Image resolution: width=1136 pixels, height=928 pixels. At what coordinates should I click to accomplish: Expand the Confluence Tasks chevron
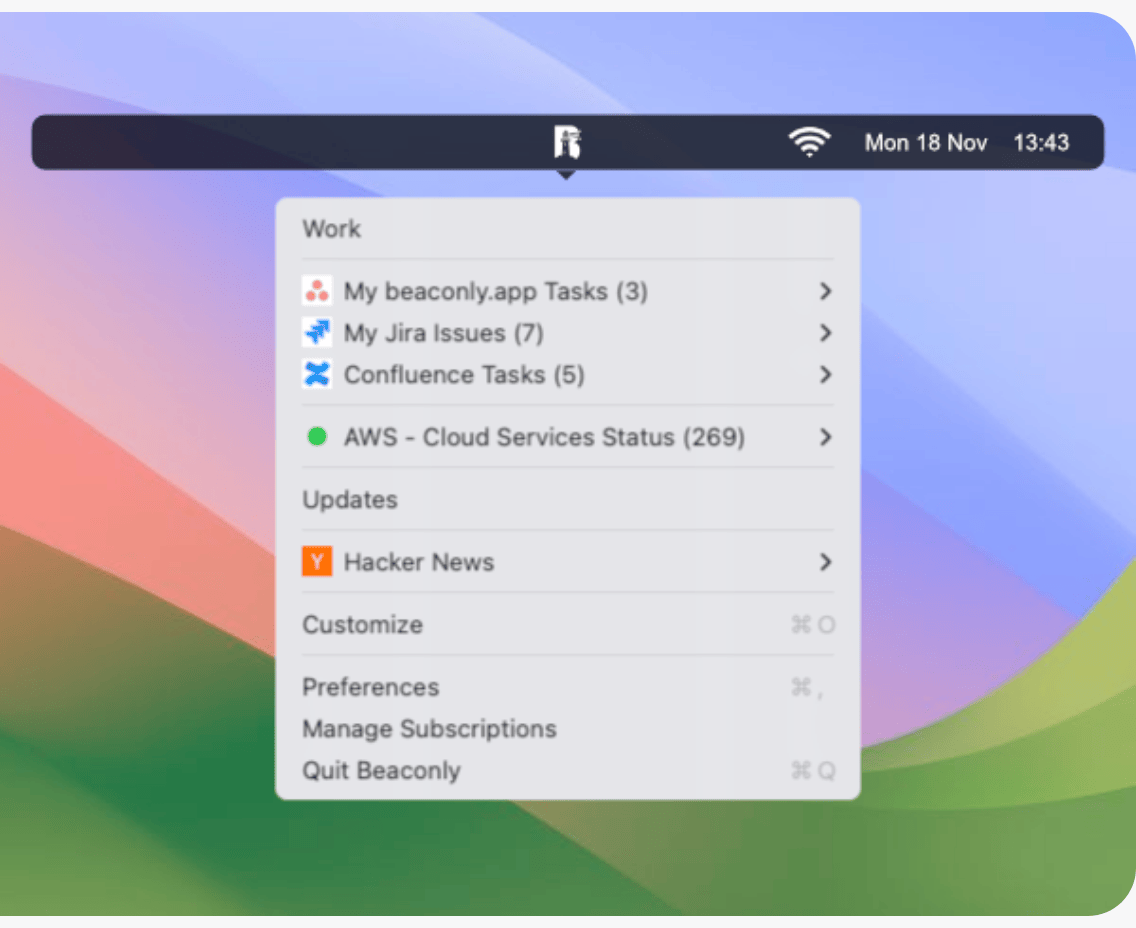825,374
